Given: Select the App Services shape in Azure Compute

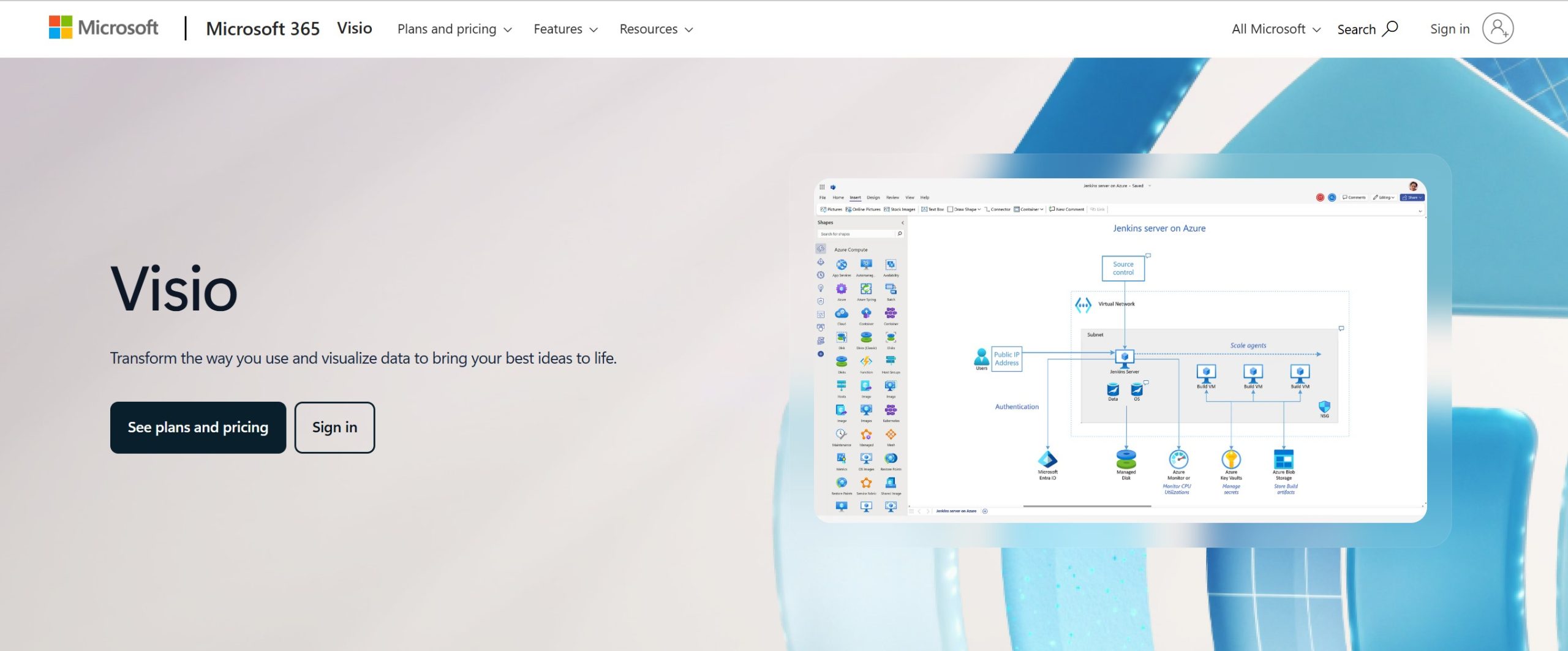Looking at the screenshot, I should tap(842, 265).
